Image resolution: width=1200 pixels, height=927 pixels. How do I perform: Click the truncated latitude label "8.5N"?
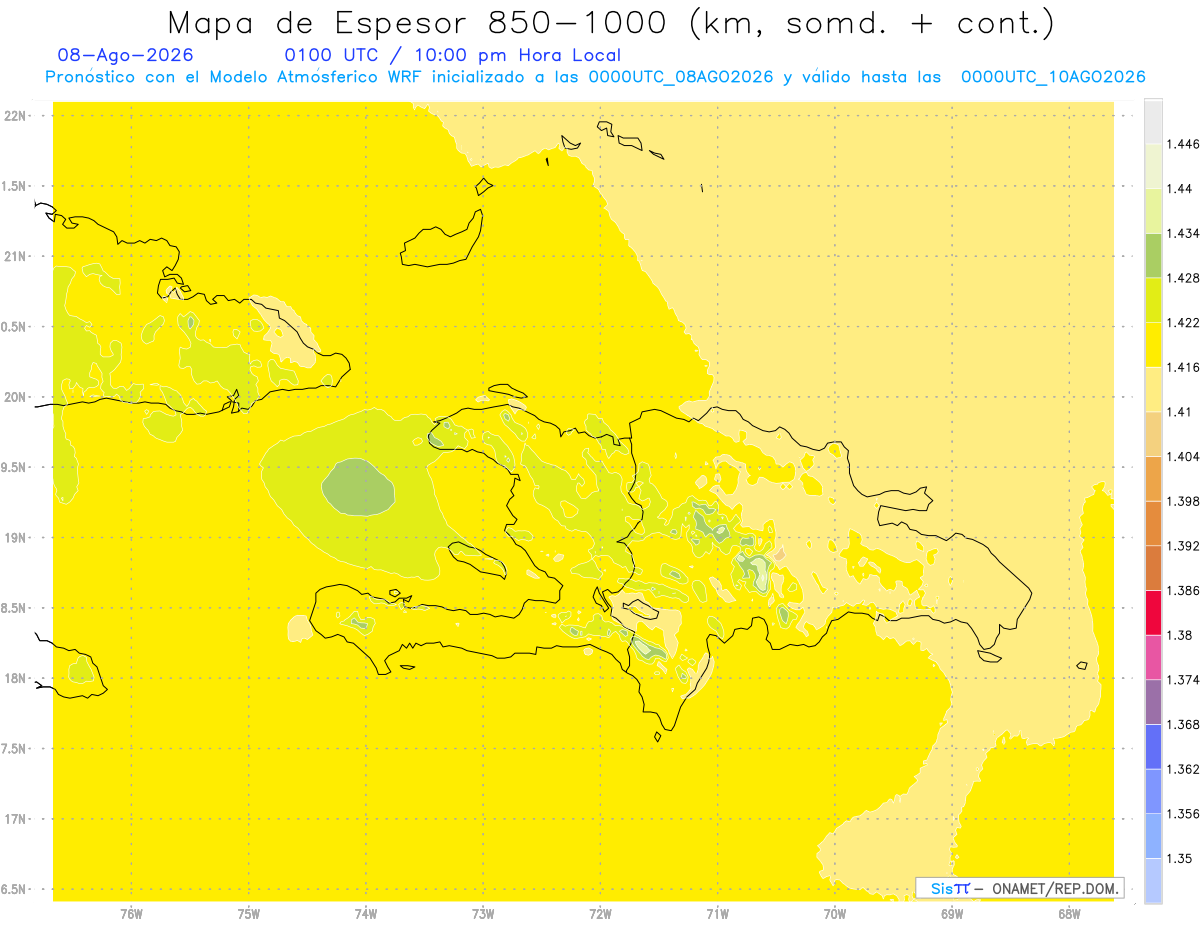(15, 608)
